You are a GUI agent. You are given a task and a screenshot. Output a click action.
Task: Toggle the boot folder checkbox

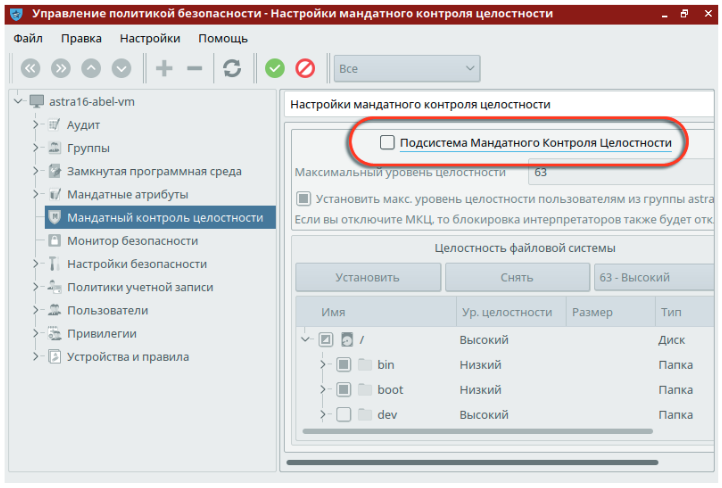coord(343,389)
